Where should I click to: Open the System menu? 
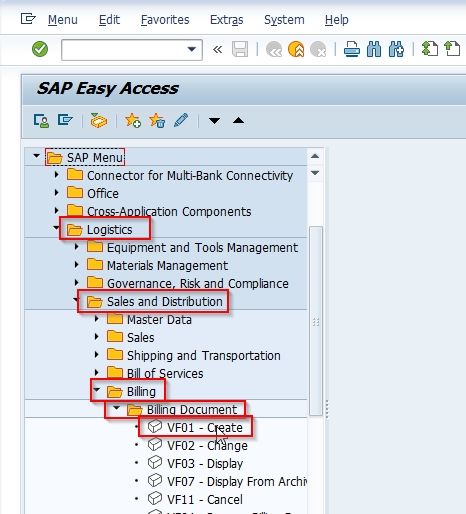point(284,20)
